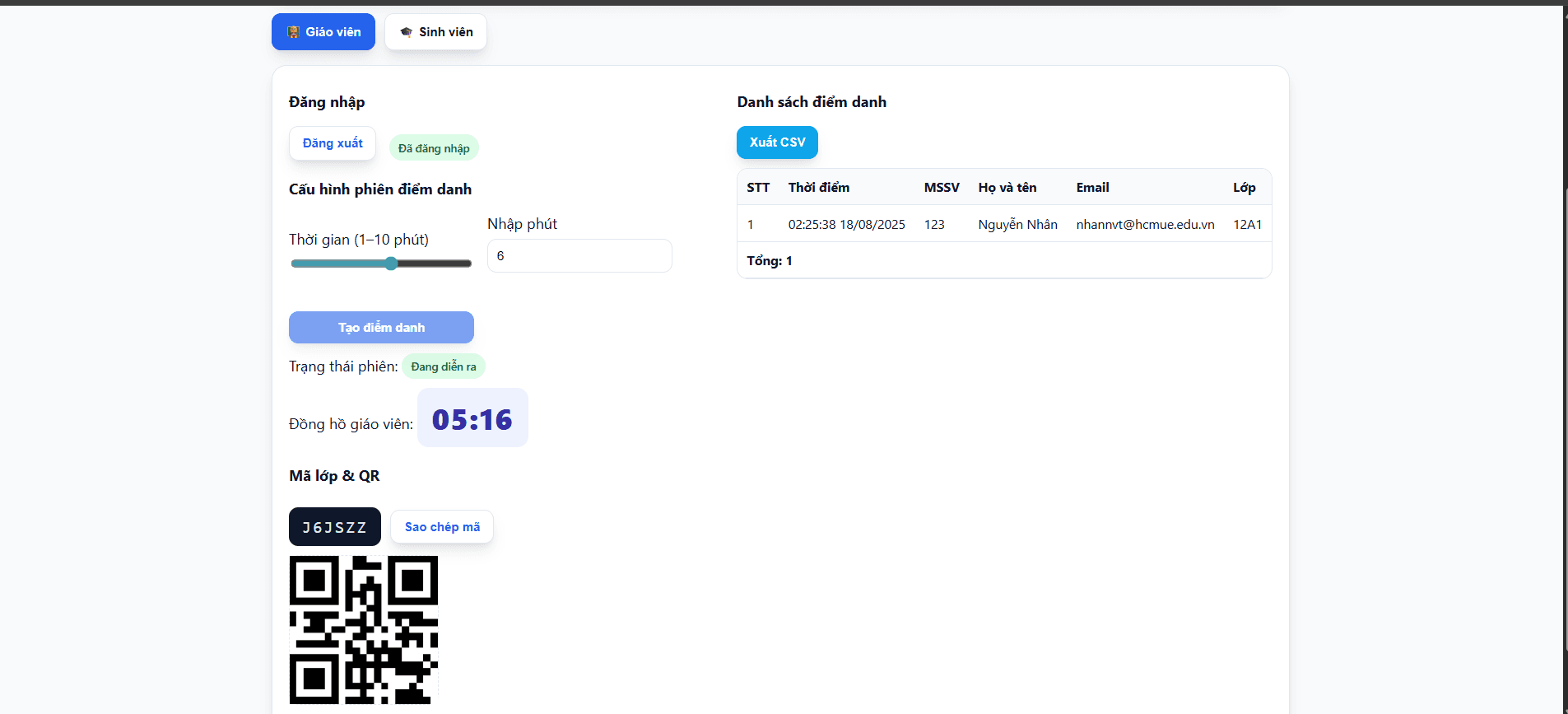This screenshot has width=1568, height=714.
Task: Click the Lớp column header
Action: coord(1244,188)
